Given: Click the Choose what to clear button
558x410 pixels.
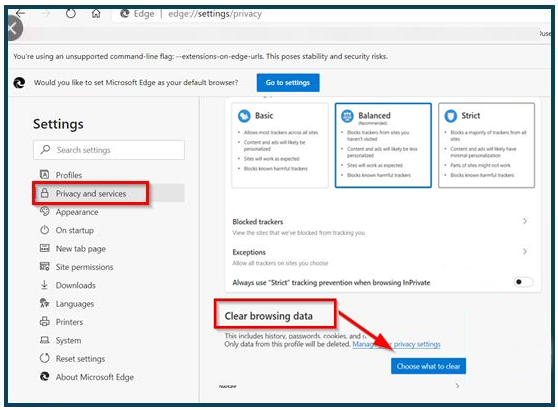Looking at the screenshot, I should tap(428, 366).
